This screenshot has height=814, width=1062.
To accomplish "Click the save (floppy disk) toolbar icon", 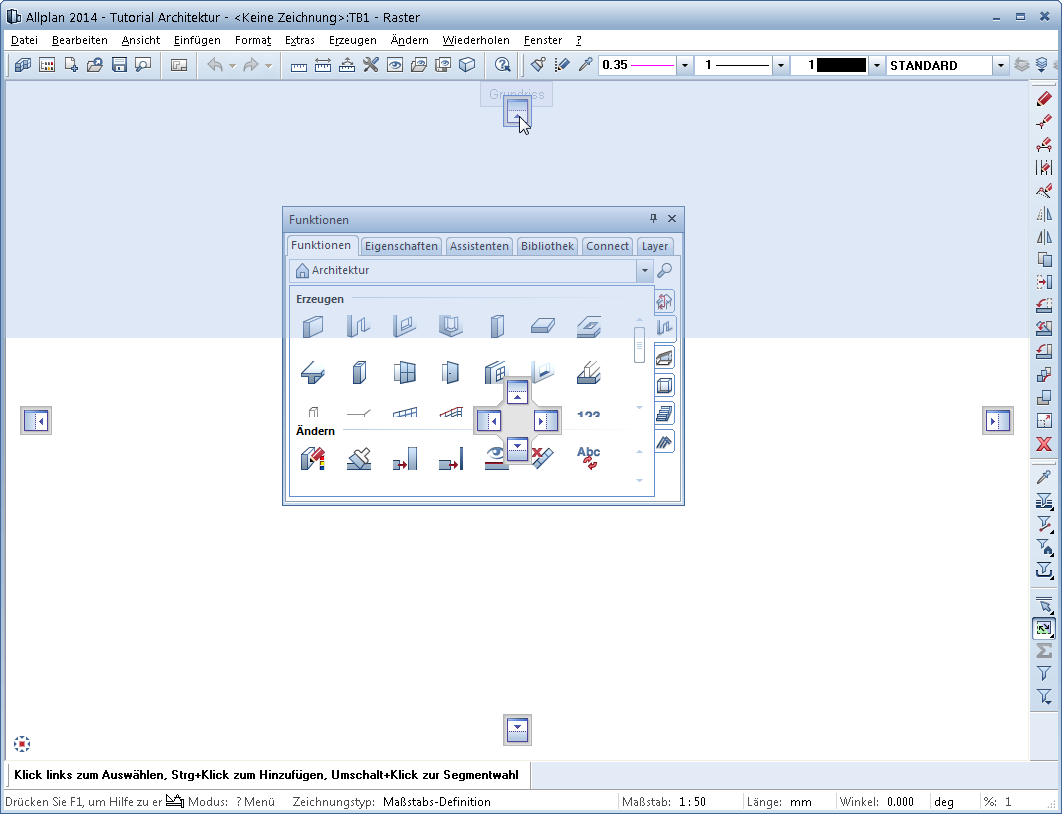I will [x=119, y=65].
